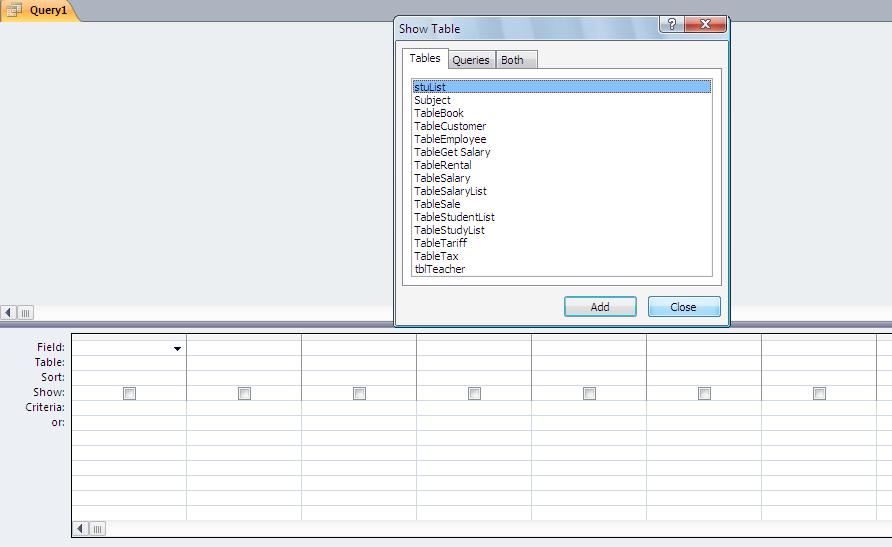This screenshot has height=547, width=892.
Task: Select TableTariff in the list
Action: [561, 243]
